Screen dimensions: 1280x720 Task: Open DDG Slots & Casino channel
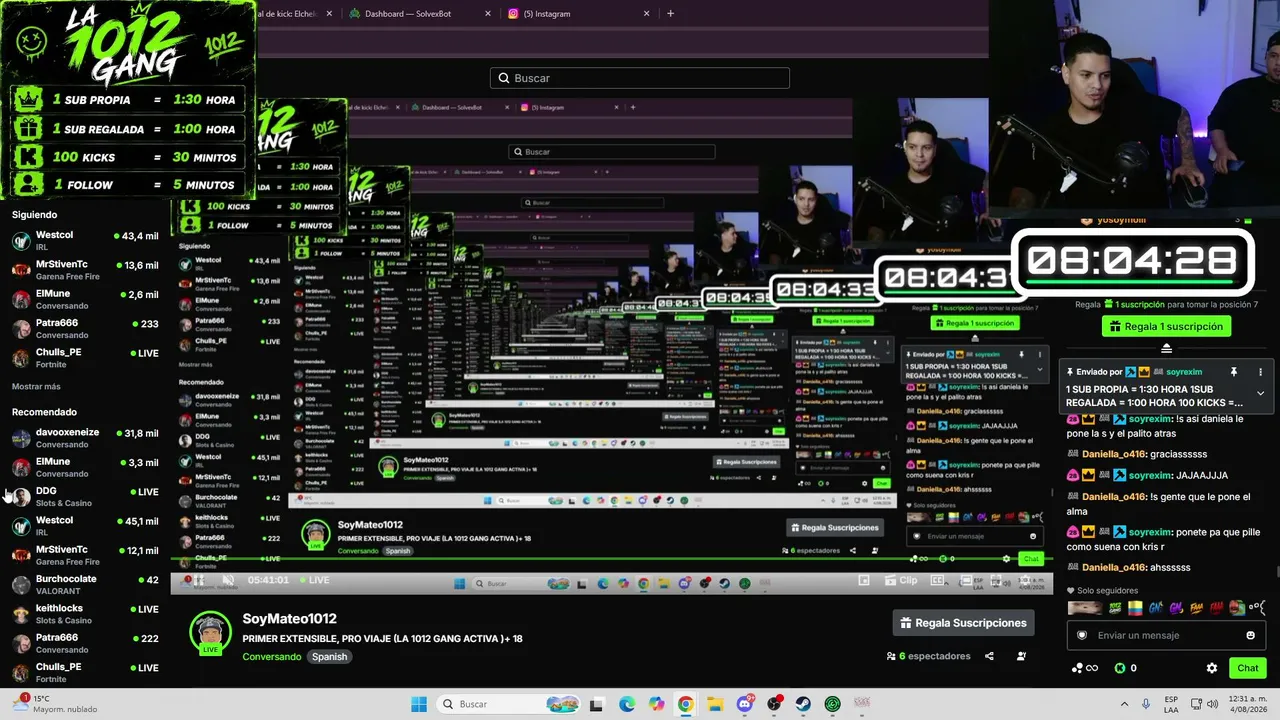(85, 497)
